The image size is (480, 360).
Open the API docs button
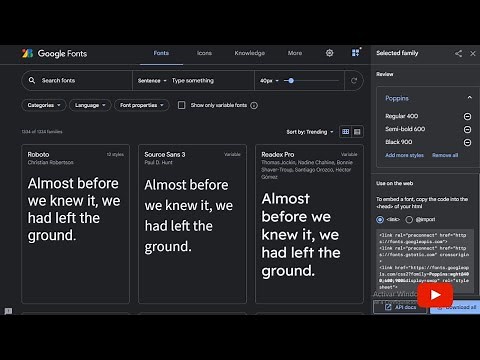(400, 307)
